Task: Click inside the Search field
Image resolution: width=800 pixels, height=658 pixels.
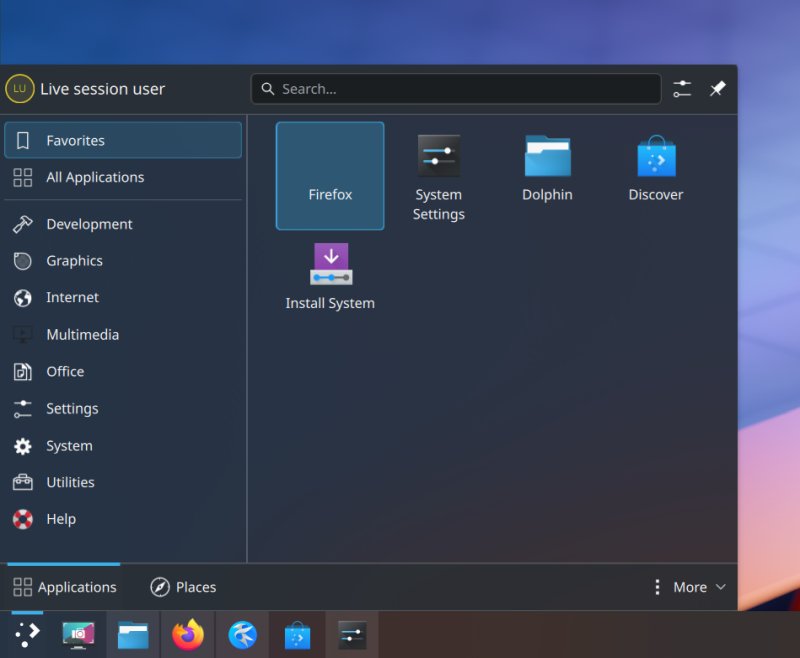Action: 455,89
